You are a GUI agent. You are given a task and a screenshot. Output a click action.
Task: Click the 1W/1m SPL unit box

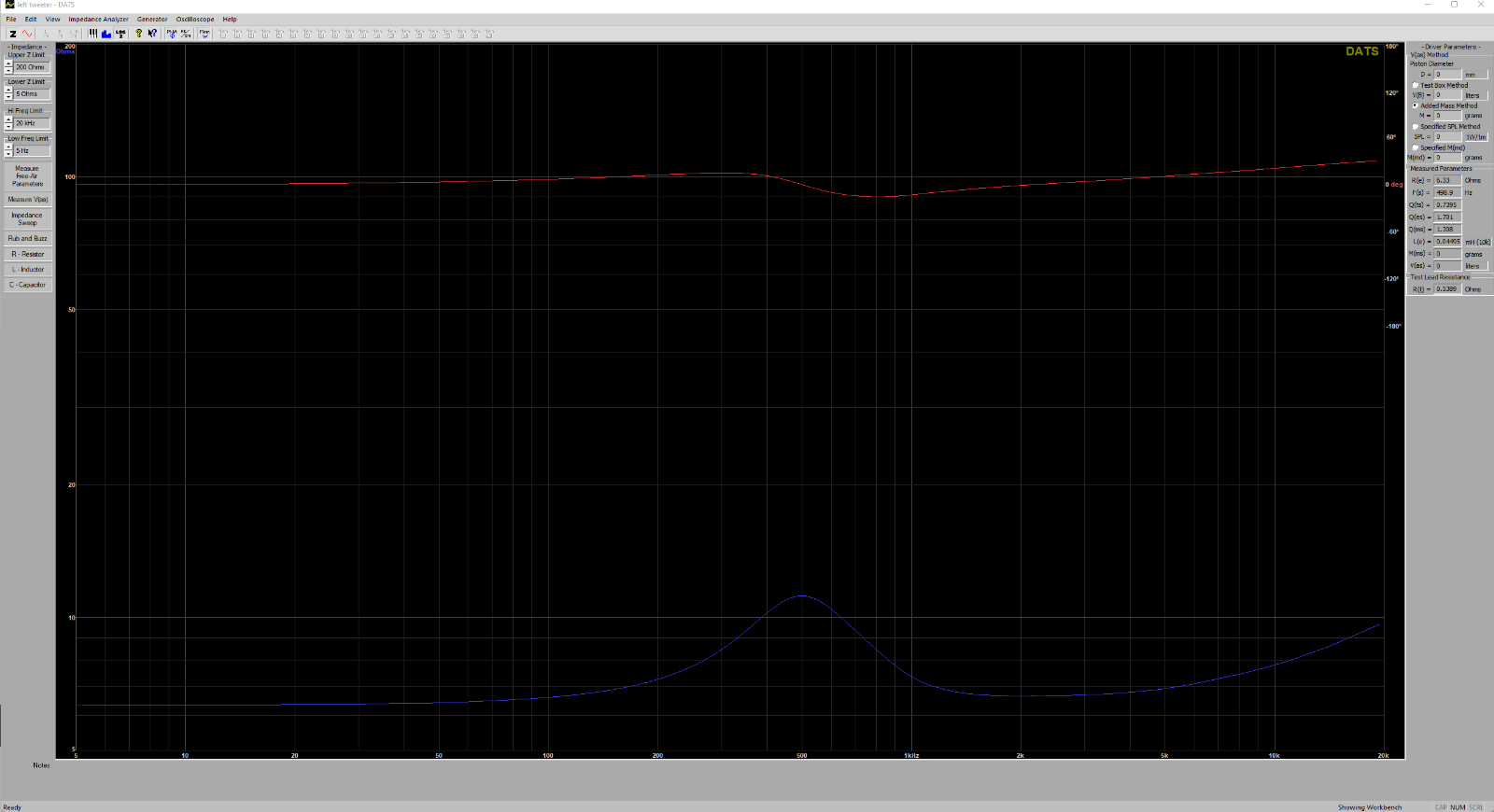coord(1476,136)
